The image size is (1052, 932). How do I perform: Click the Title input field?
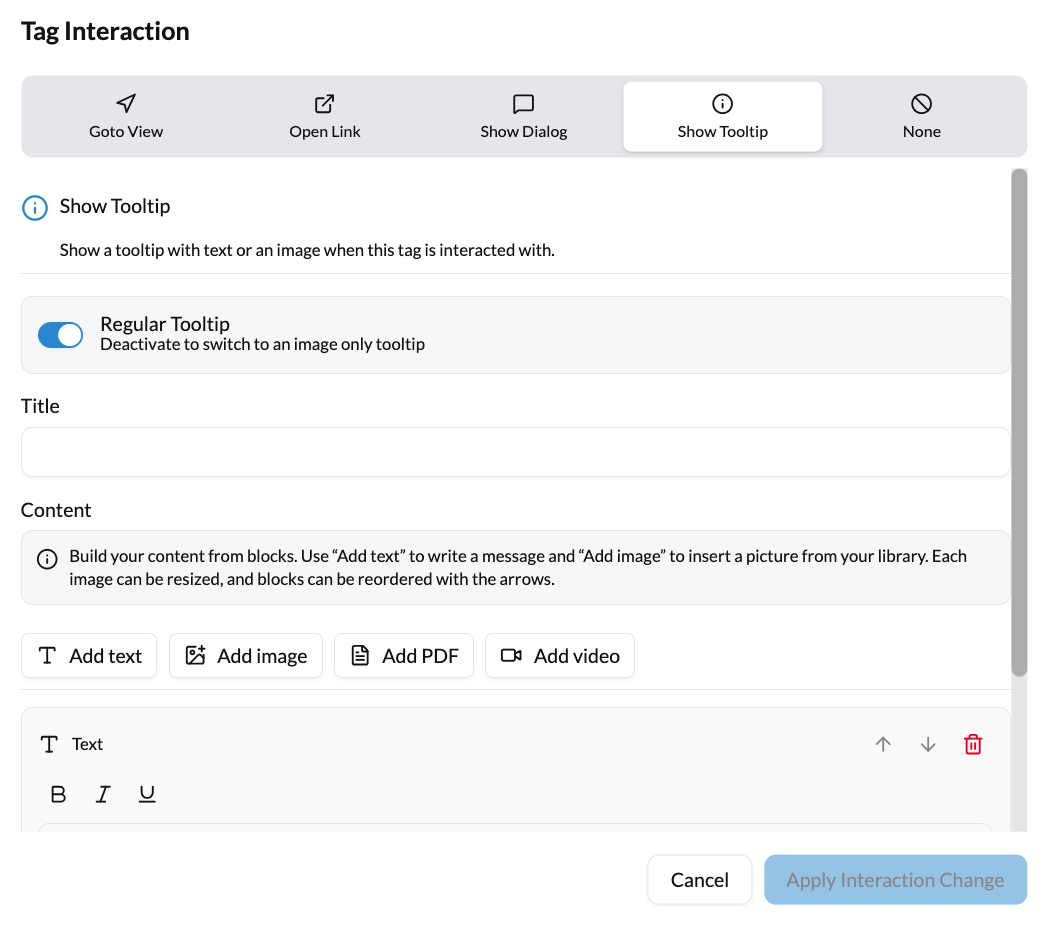pos(515,452)
